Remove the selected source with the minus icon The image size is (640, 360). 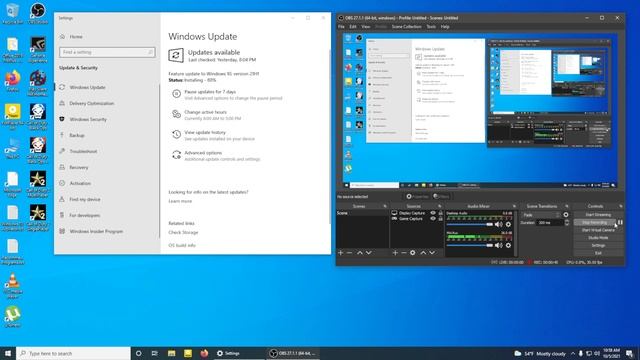point(404,253)
